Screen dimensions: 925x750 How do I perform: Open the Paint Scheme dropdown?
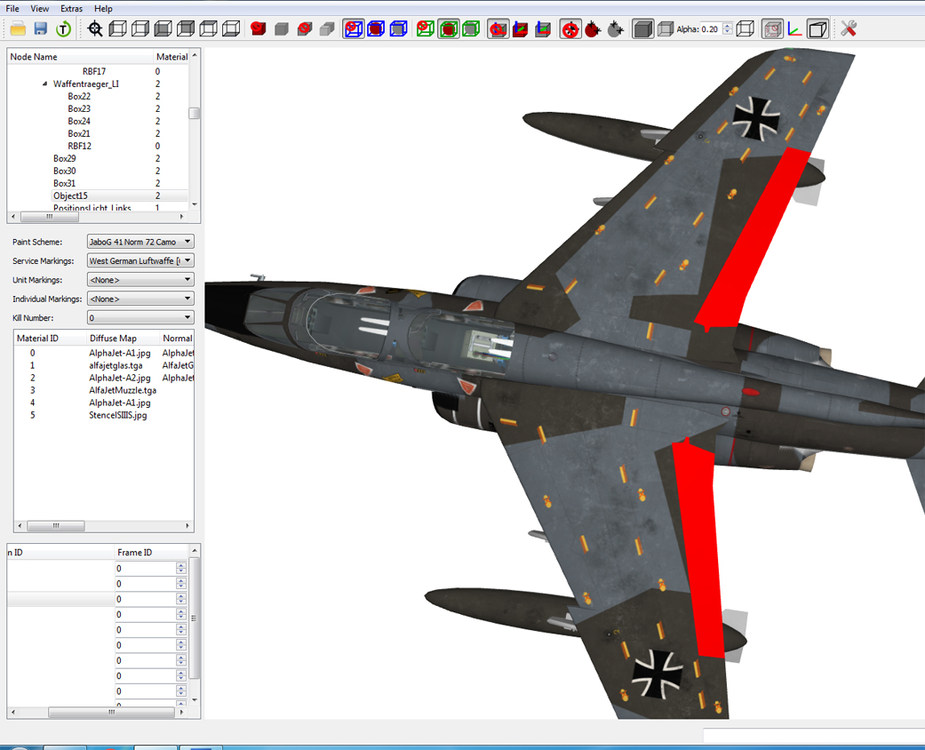point(140,241)
